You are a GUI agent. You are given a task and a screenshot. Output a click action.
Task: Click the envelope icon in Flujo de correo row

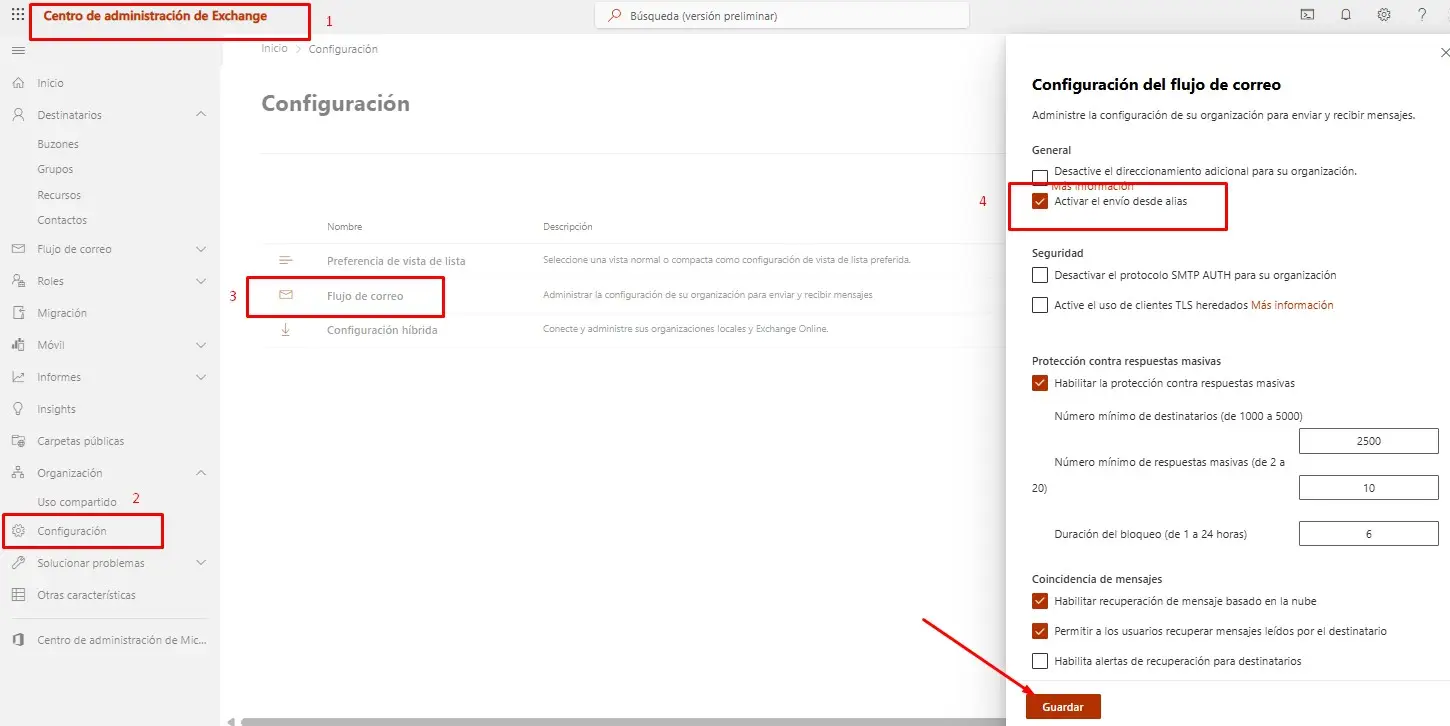(286, 295)
